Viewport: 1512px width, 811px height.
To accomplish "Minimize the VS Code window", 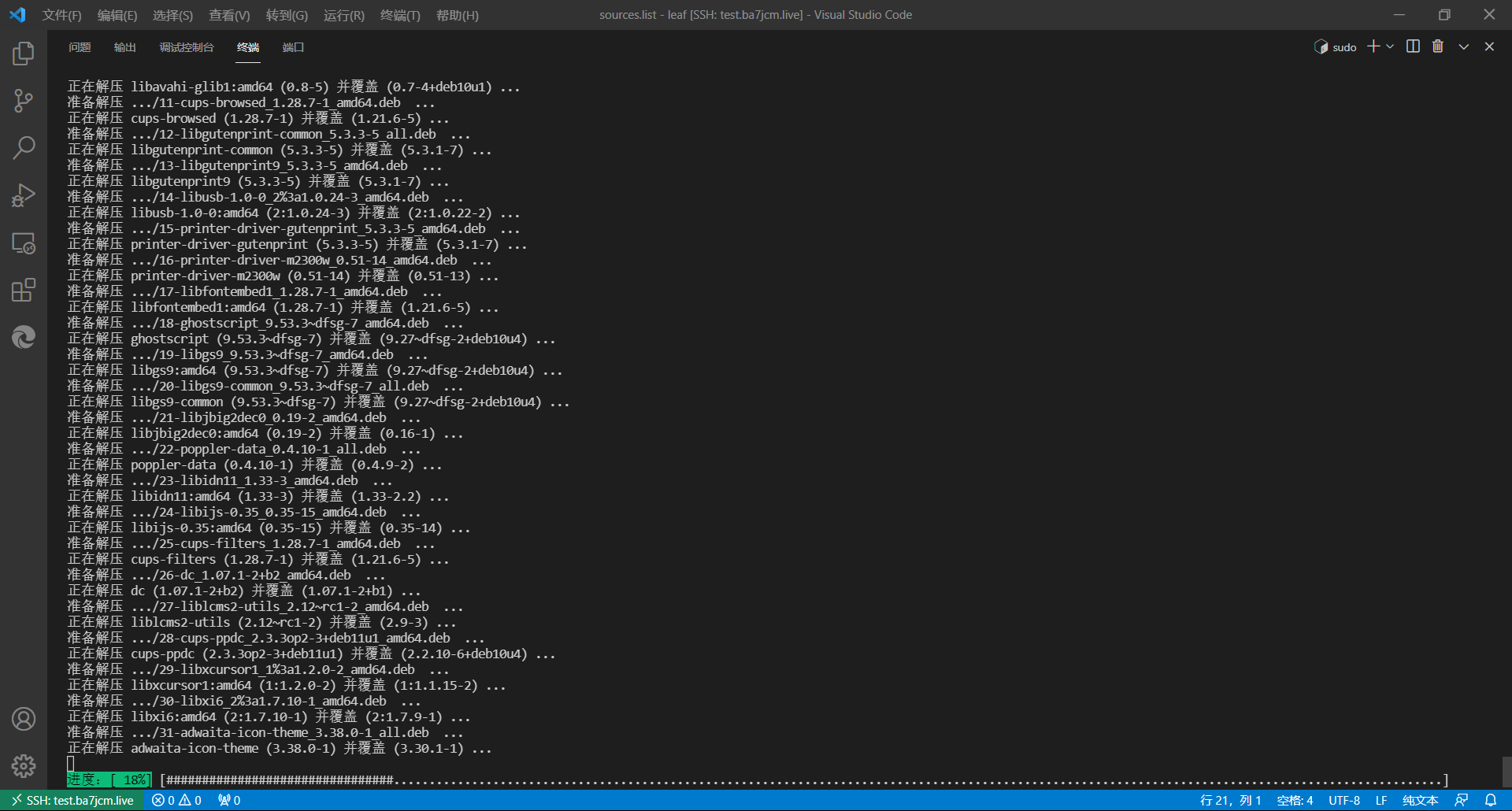I will coord(1399,15).
